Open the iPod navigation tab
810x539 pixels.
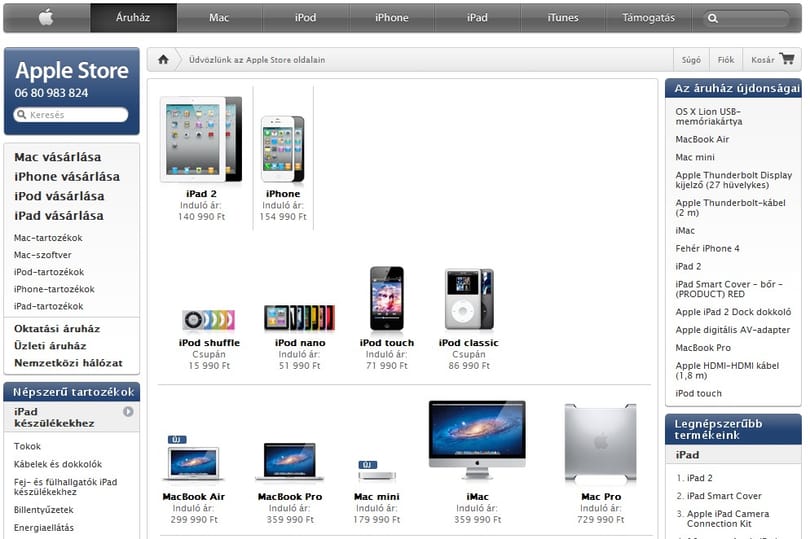(x=306, y=18)
